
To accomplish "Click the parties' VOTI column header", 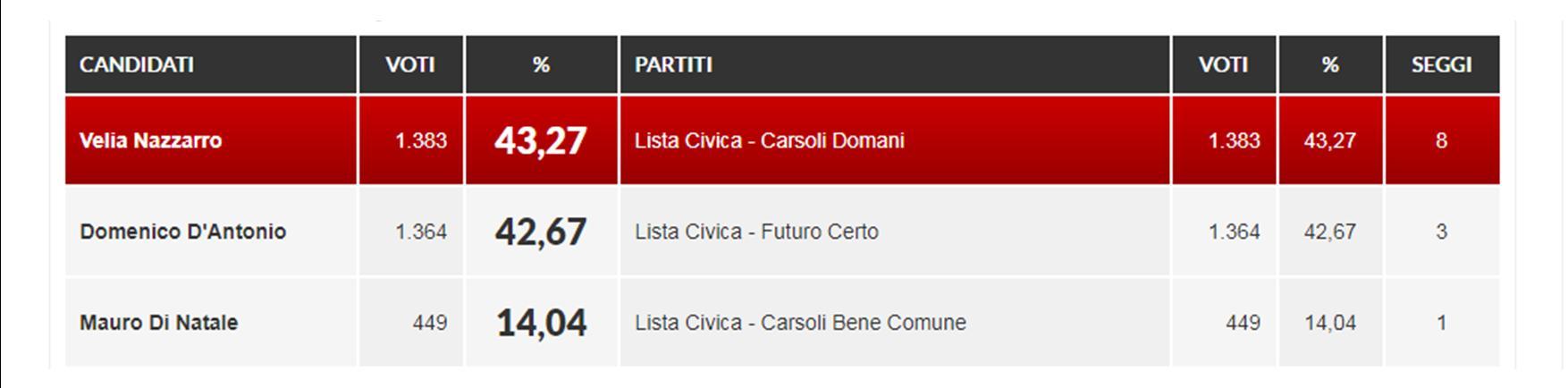I will [1223, 64].
